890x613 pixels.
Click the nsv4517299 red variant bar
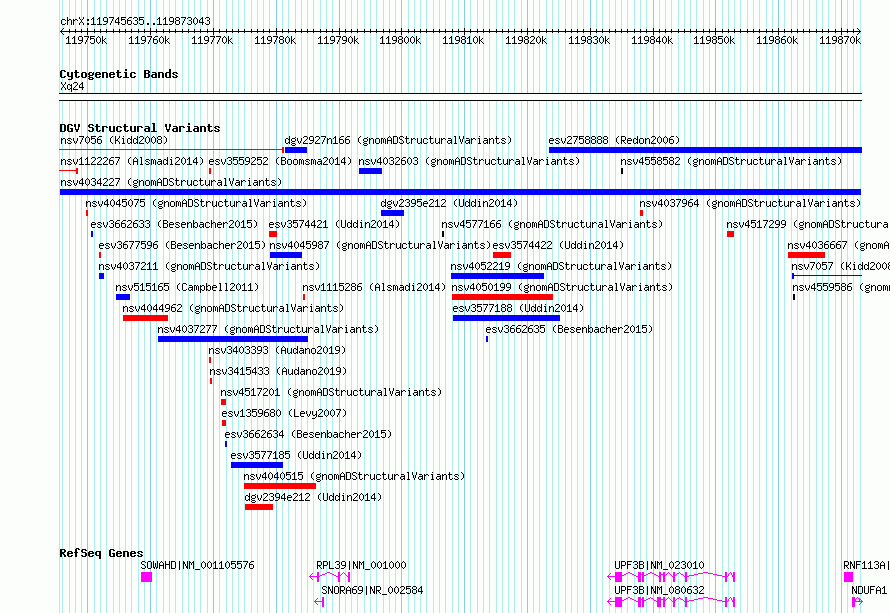[731, 234]
